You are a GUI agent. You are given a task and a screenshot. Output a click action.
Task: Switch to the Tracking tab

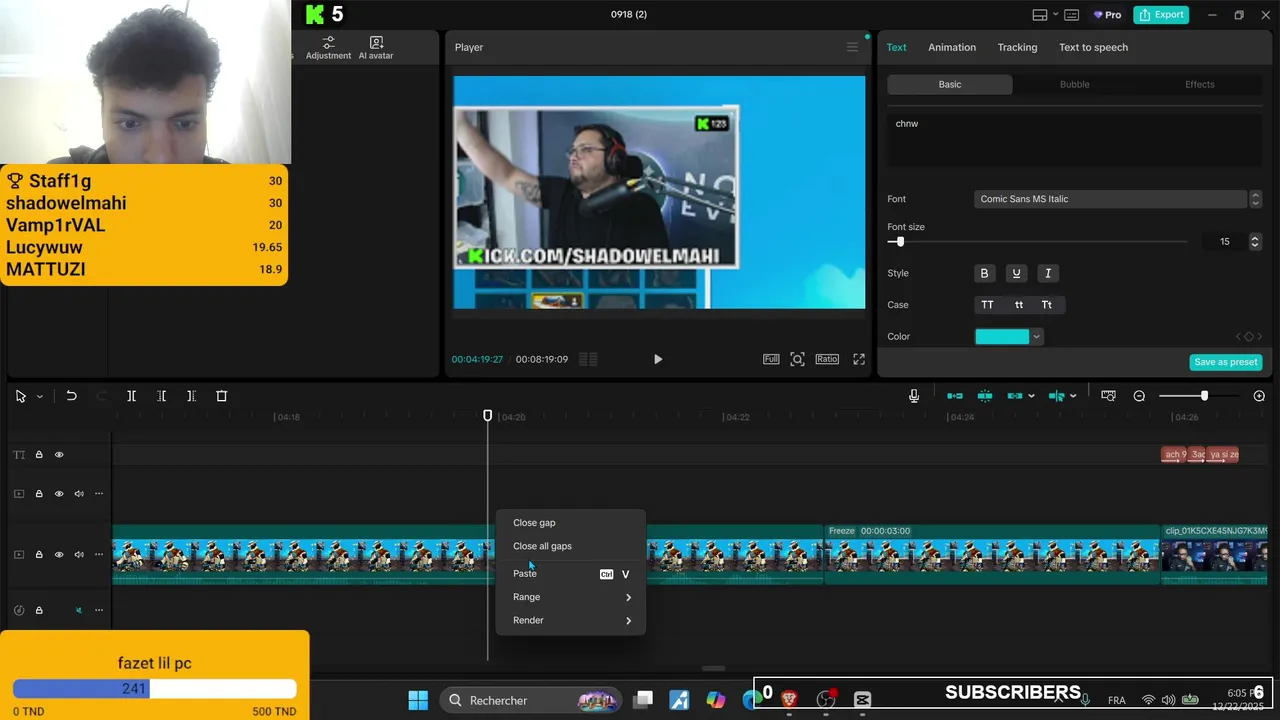click(1017, 47)
